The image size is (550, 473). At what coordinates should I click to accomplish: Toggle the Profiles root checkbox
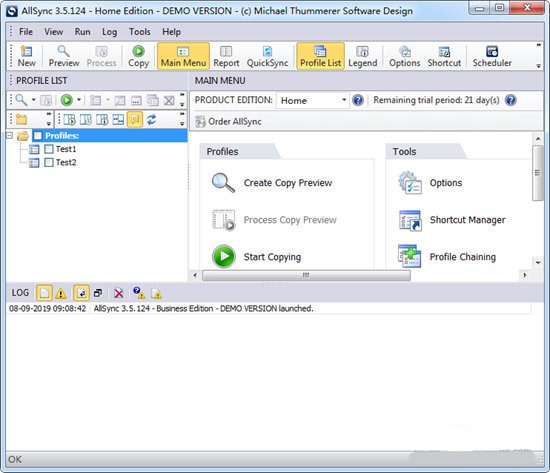[x=38, y=136]
